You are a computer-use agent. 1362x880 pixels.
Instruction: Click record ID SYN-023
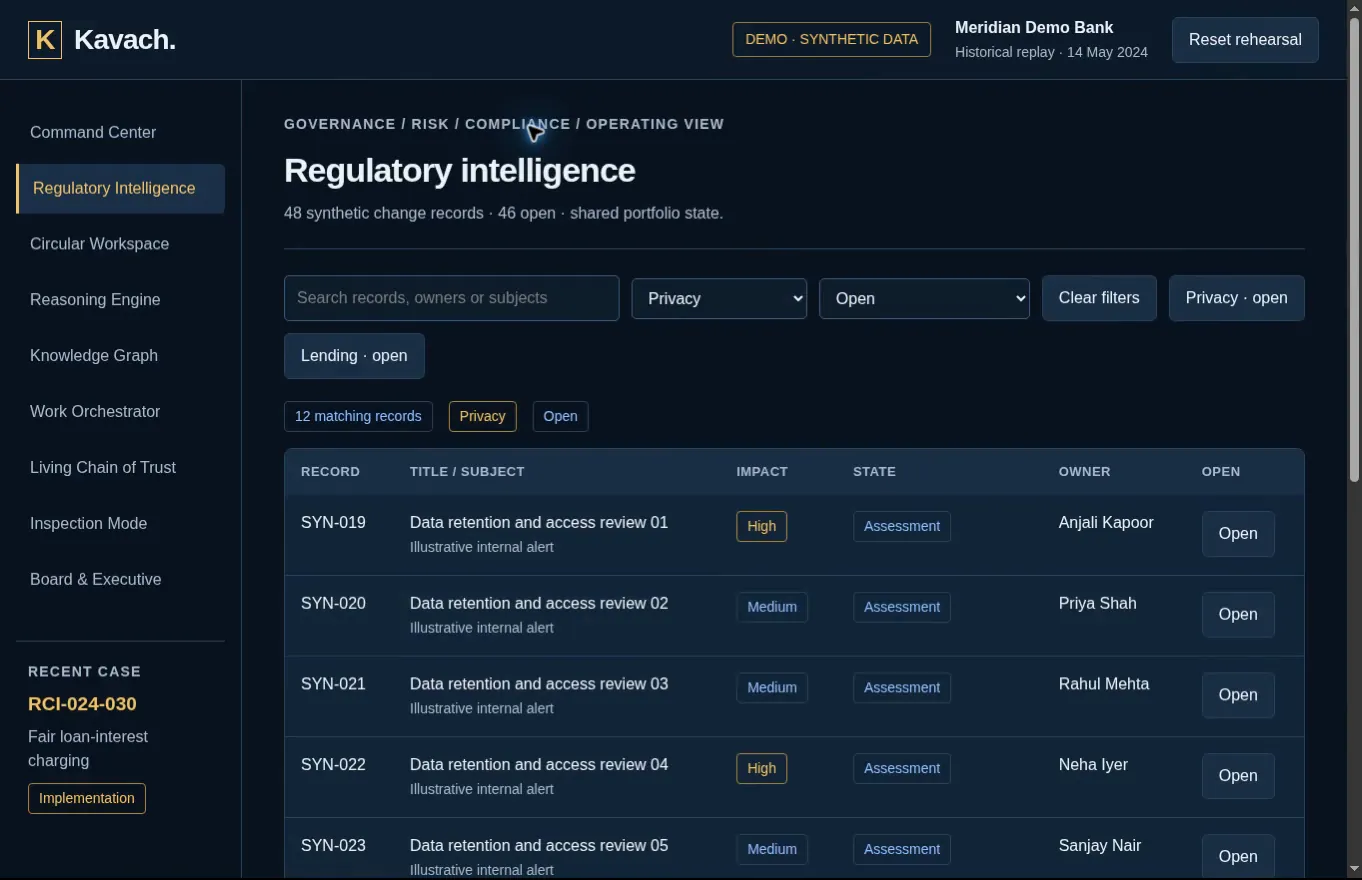(x=333, y=845)
